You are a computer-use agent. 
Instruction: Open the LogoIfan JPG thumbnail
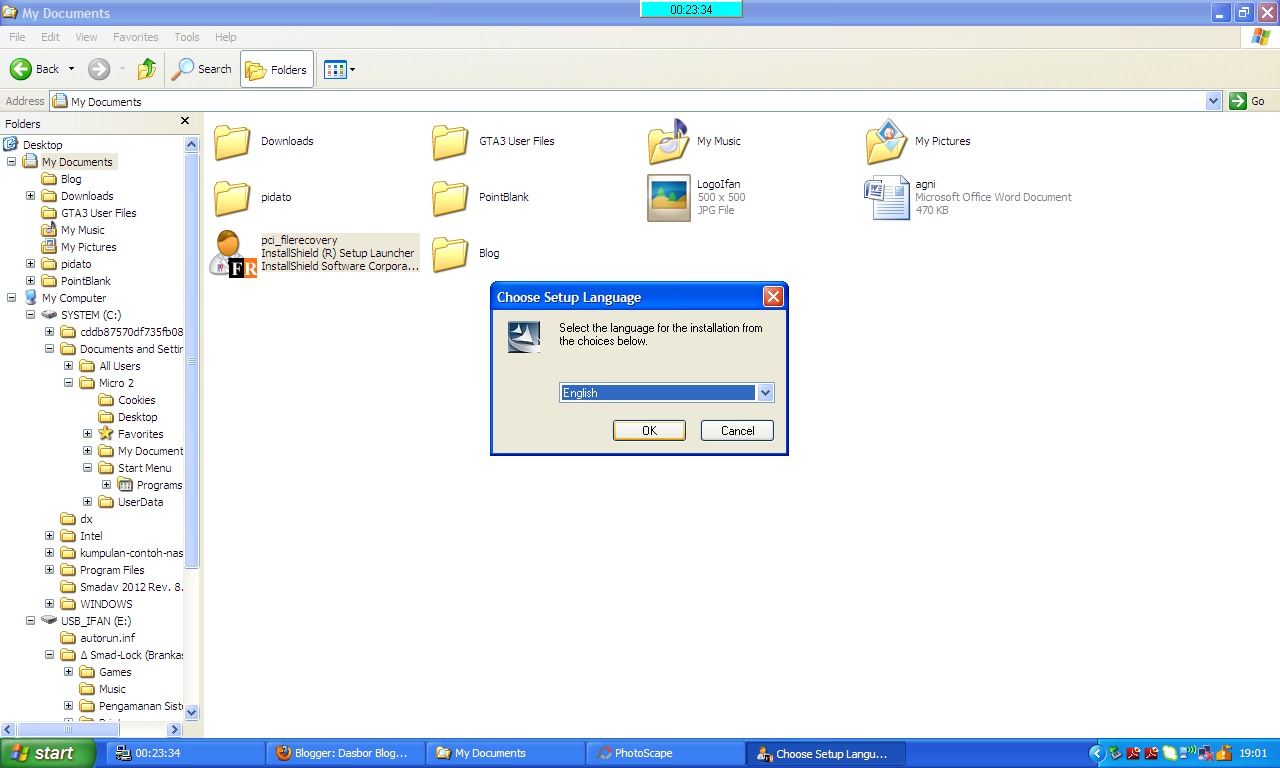668,197
